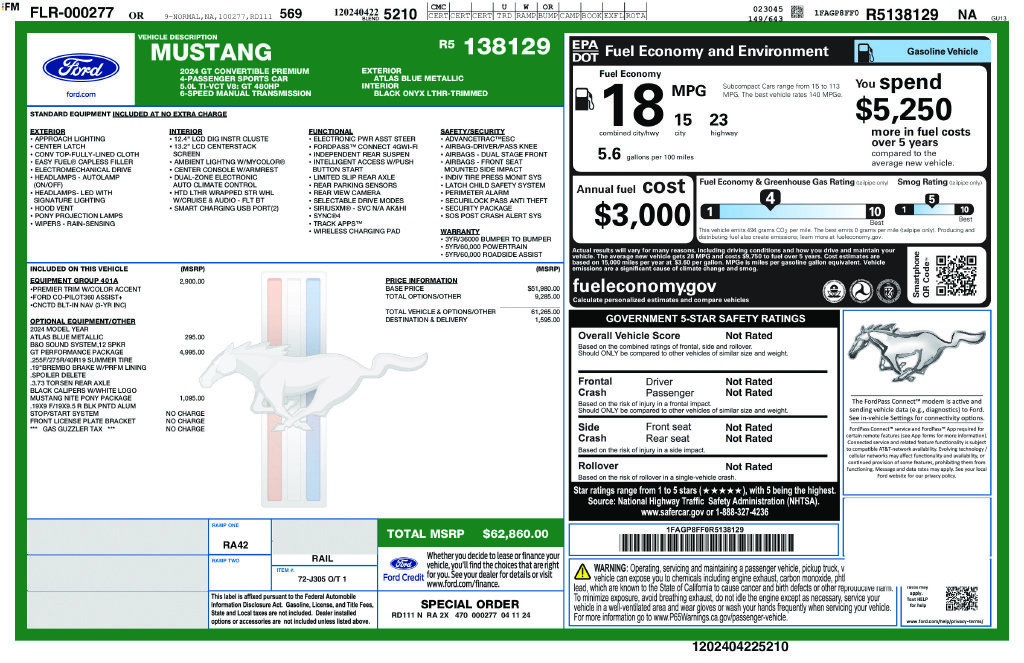Open the fueleconomy.gov link

(644, 285)
